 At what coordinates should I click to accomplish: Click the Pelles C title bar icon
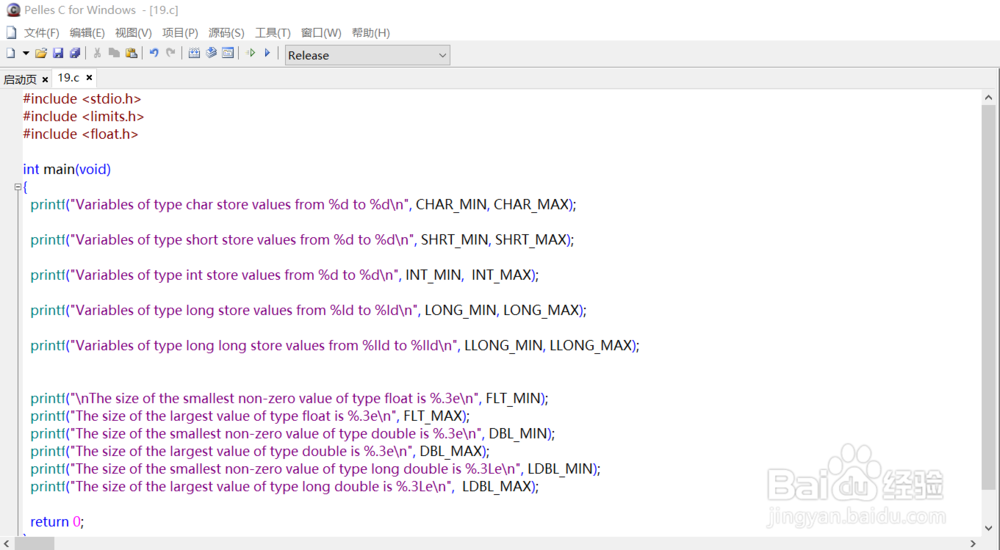click(13, 10)
